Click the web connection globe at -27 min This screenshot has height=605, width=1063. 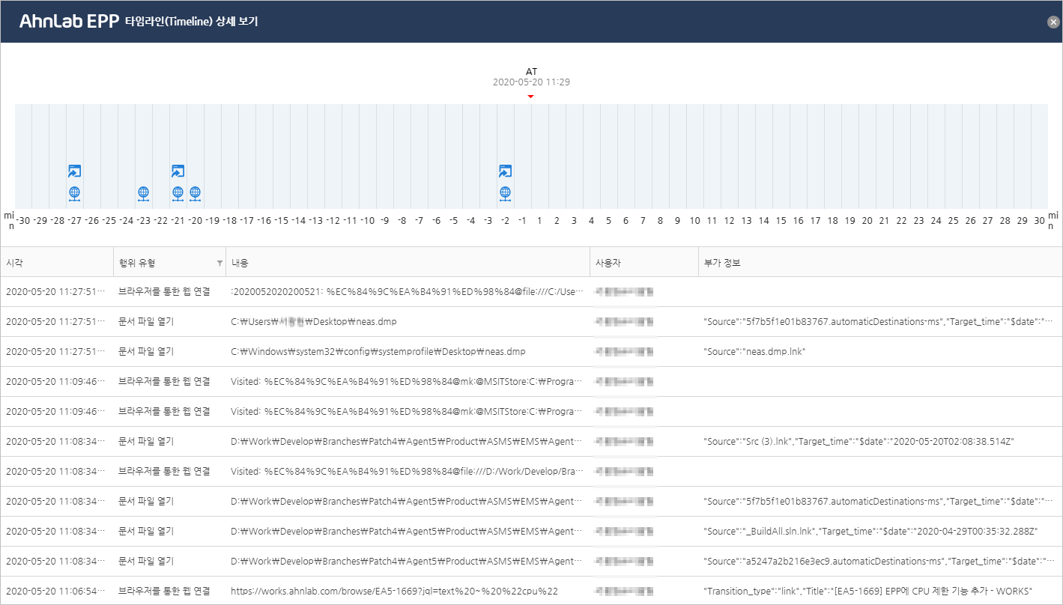(x=74, y=193)
